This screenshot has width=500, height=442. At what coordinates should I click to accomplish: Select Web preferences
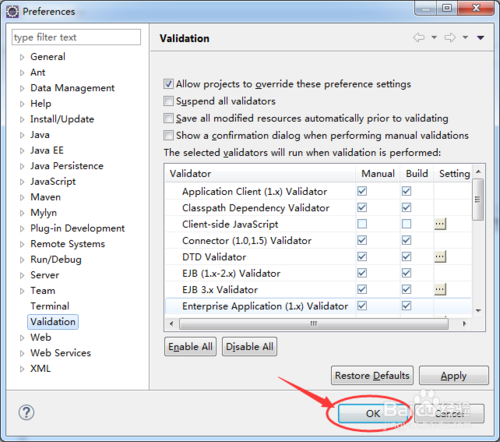point(41,337)
